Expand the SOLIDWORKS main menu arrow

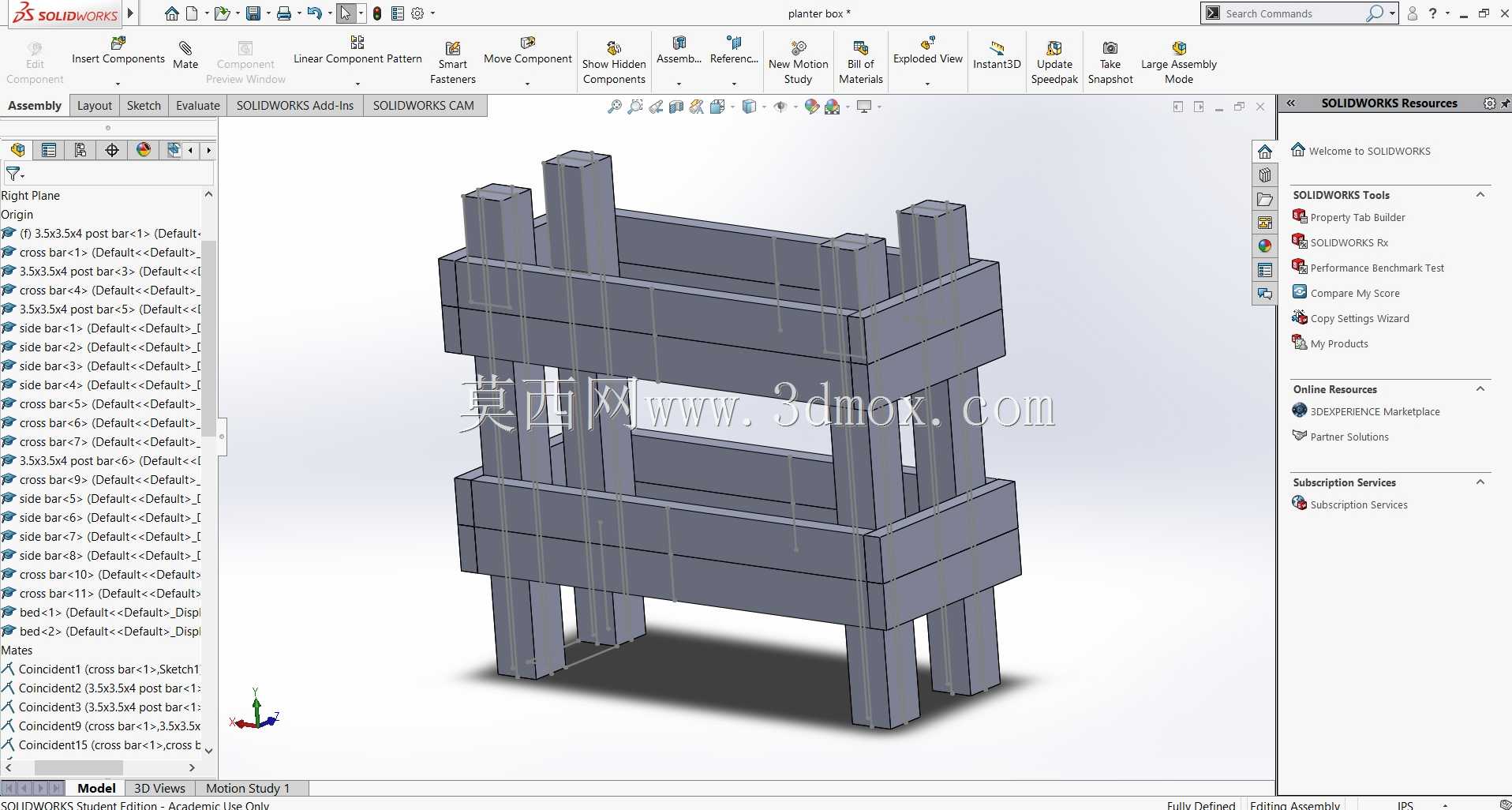click(x=131, y=13)
